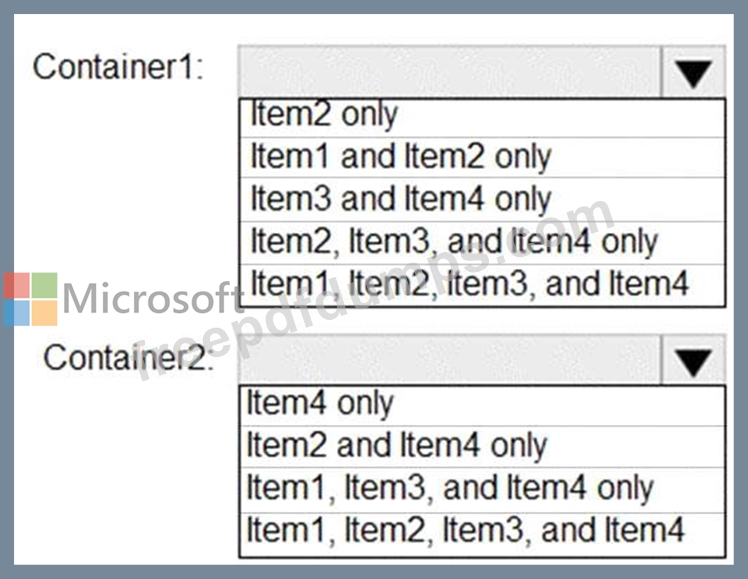This screenshot has height=579, width=748.
Task: Choose "Item1 and Item2 only" option
Action: [482, 158]
